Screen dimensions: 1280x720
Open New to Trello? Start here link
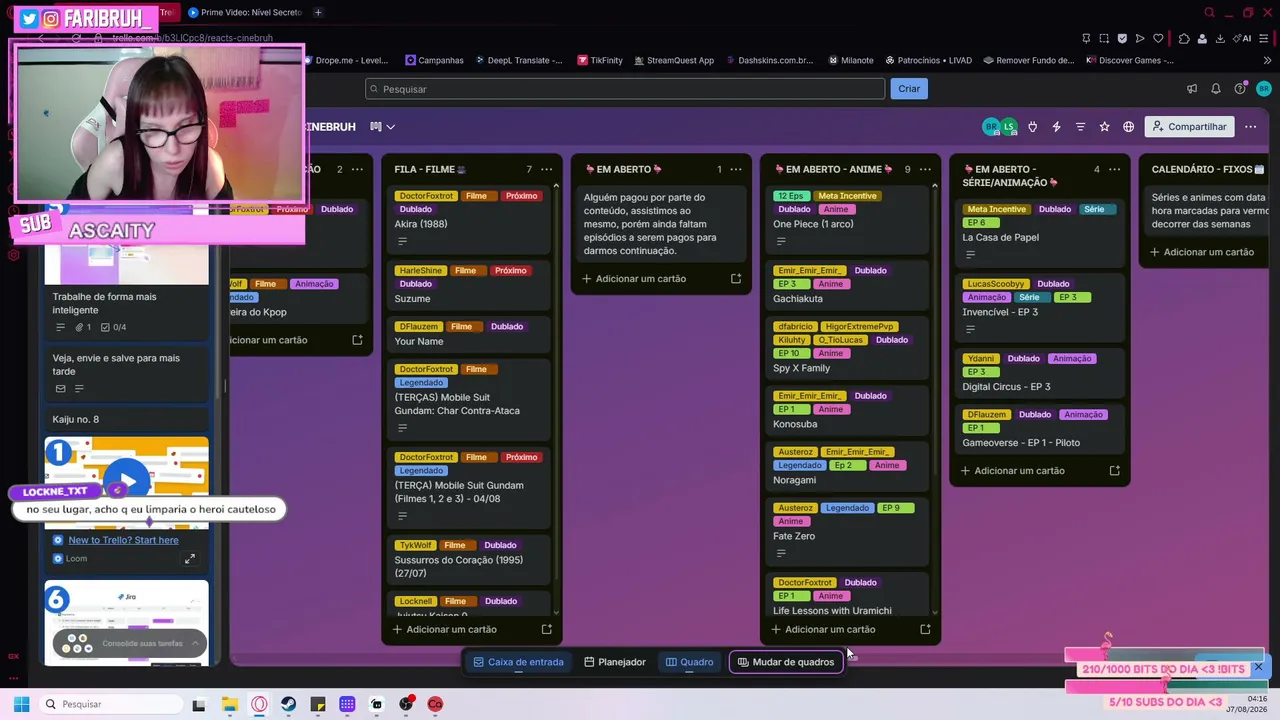[x=123, y=540]
